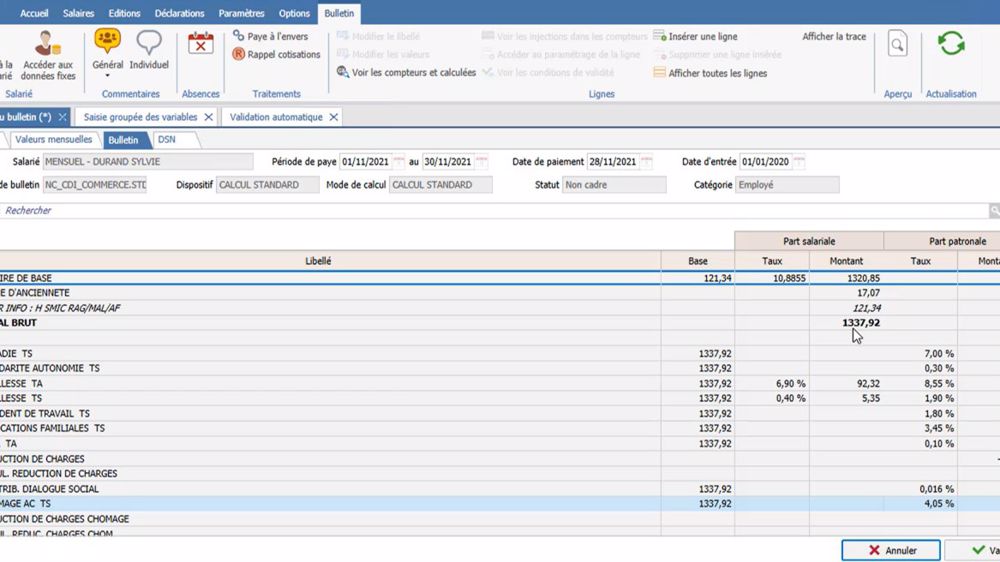Click Afficher toutes les lignes
This screenshot has width=1000, height=562.
(x=716, y=73)
